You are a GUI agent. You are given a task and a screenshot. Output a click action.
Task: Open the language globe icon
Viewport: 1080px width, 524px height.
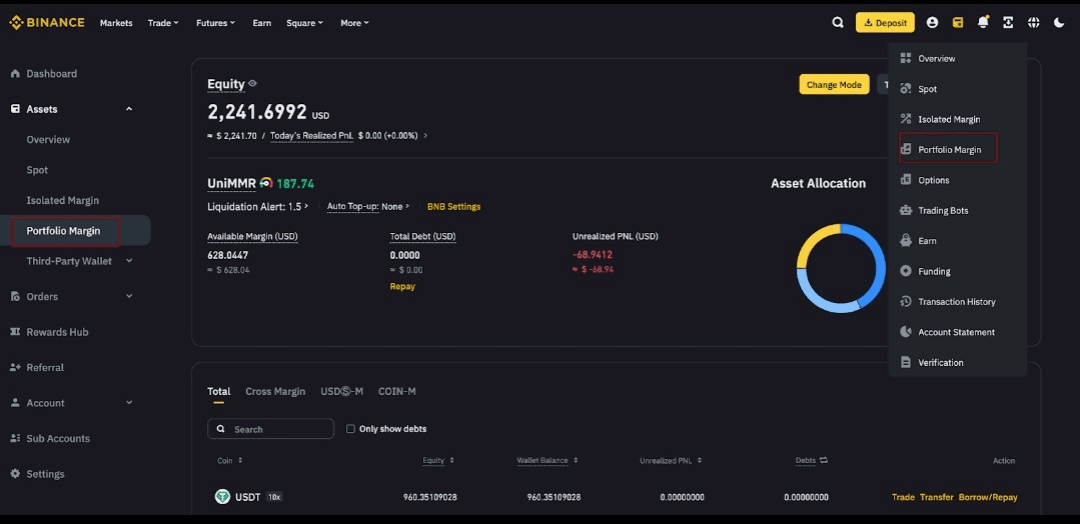pyautogui.click(x=1033, y=23)
